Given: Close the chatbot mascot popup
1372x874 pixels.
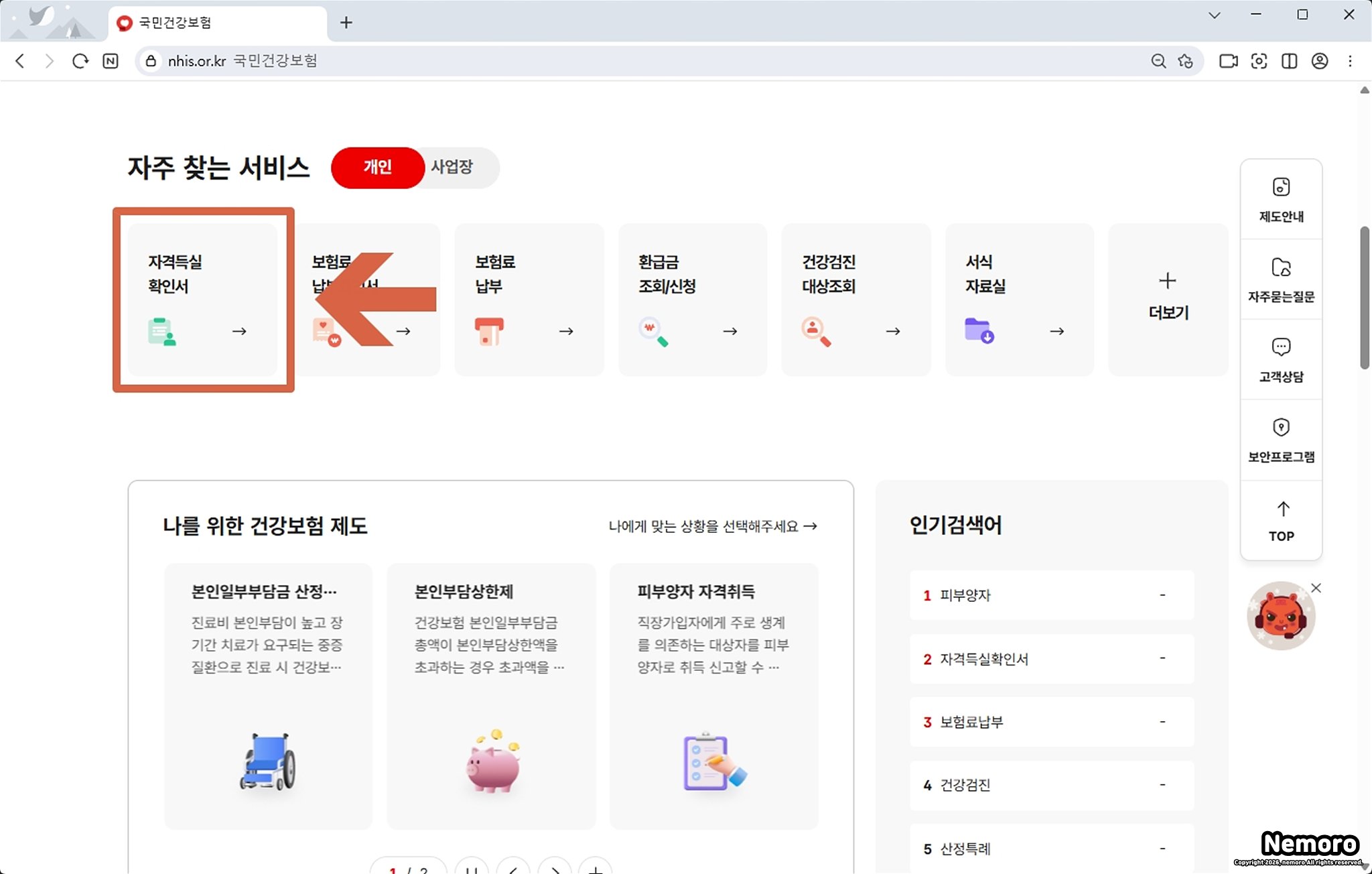Looking at the screenshot, I should click(1316, 588).
